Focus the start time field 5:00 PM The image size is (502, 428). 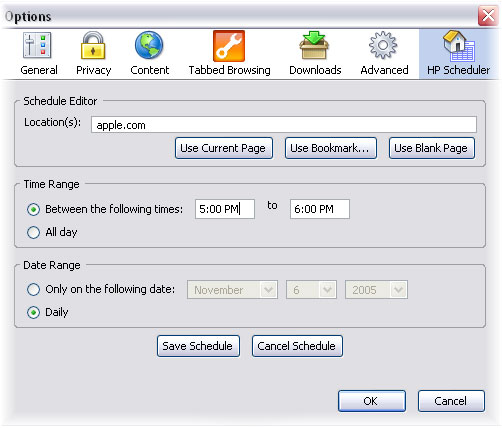[x=225, y=209]
